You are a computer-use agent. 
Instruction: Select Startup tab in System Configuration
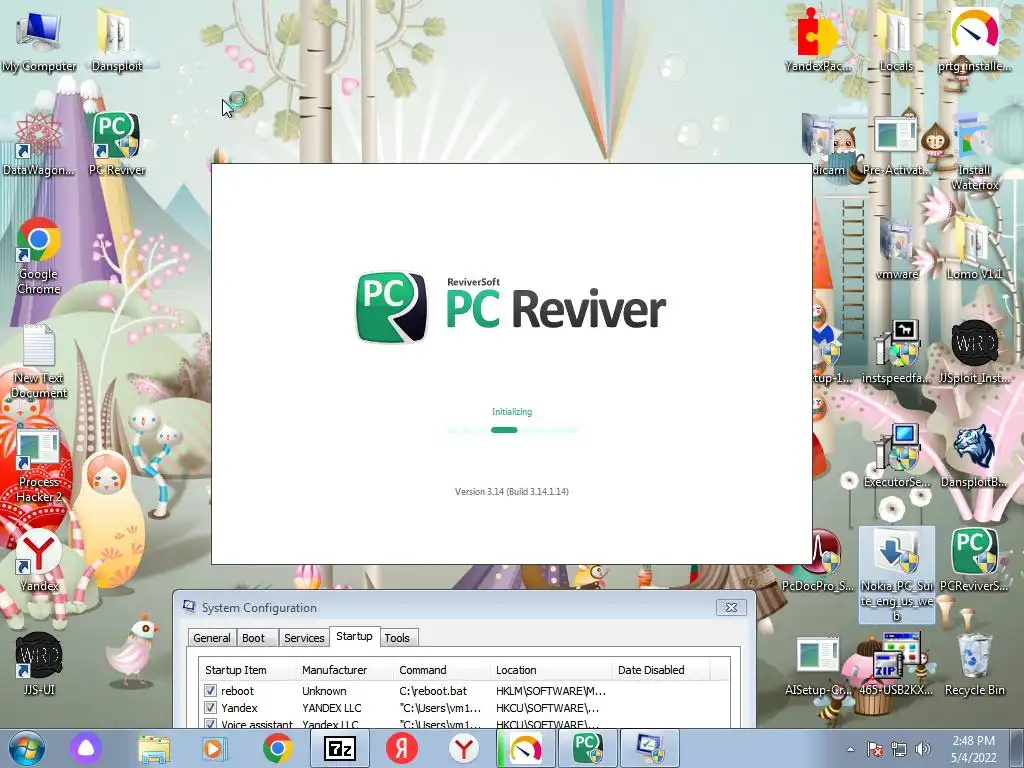(354, 636)
